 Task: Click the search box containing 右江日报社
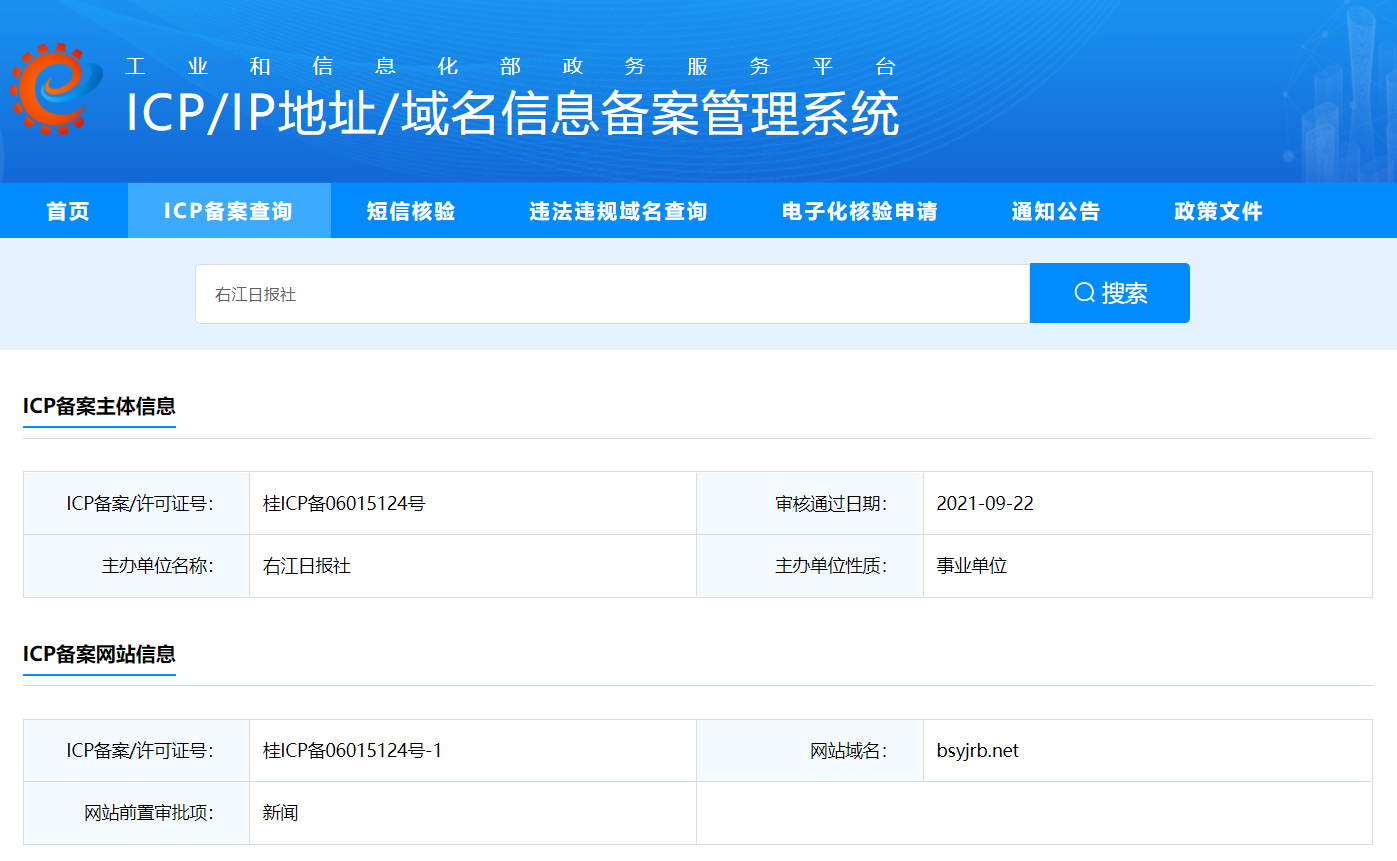pyautogui.click(x=612, y=294)
